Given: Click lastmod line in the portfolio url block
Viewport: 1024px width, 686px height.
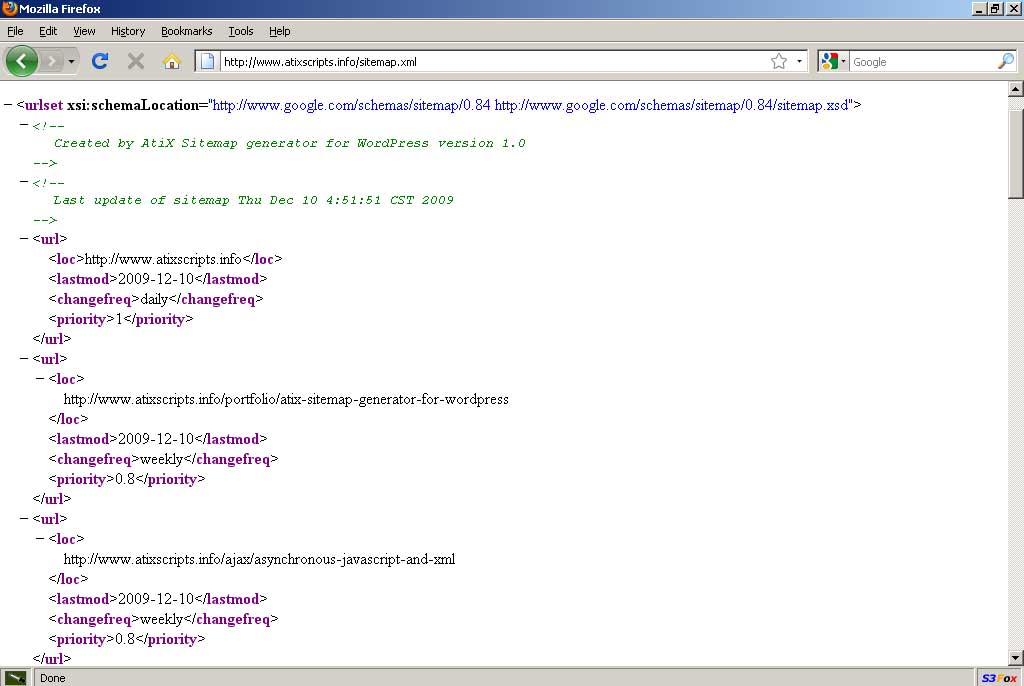Looking at the screenshot, I should point(157,439).
